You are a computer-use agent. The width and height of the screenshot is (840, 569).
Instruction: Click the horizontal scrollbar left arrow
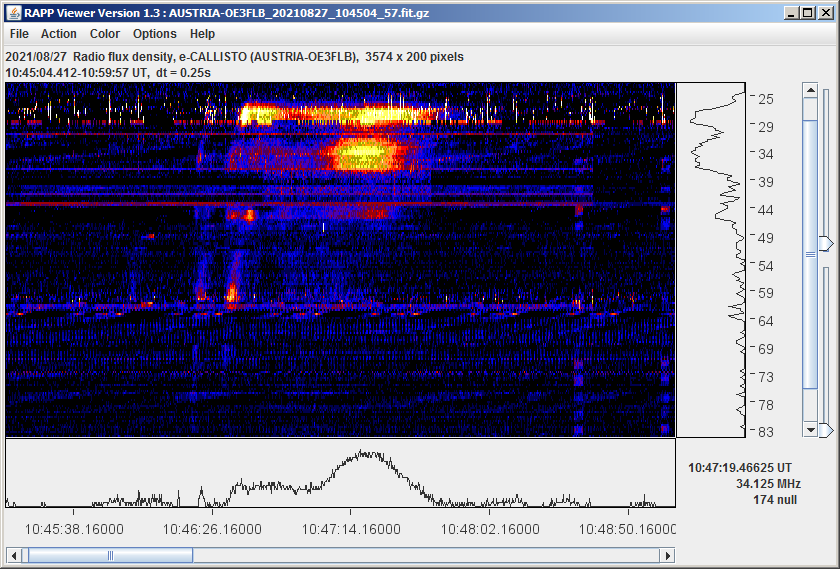[x=14, y=555]
